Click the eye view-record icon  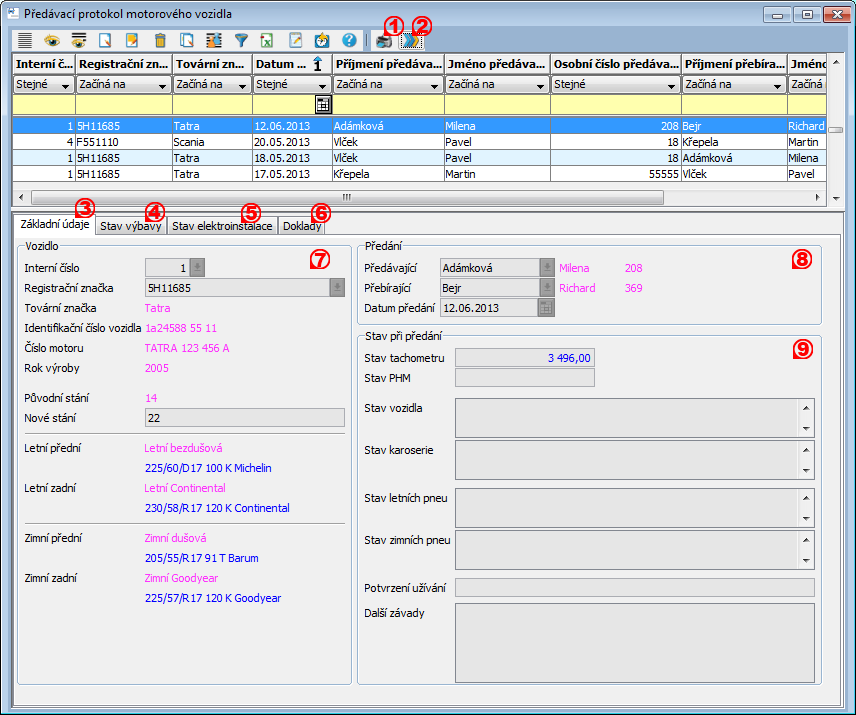pos(52,41)
